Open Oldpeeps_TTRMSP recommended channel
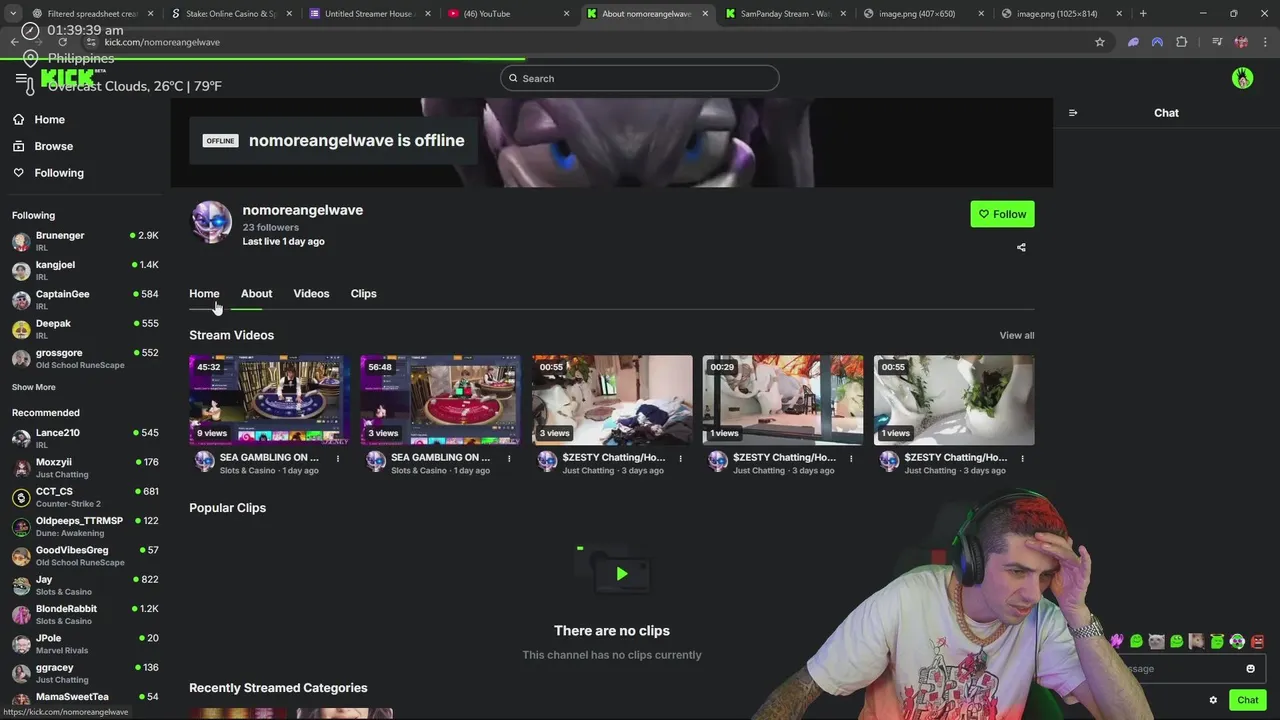The height and width of the screenshot is (720, 1280). (85, 526)
